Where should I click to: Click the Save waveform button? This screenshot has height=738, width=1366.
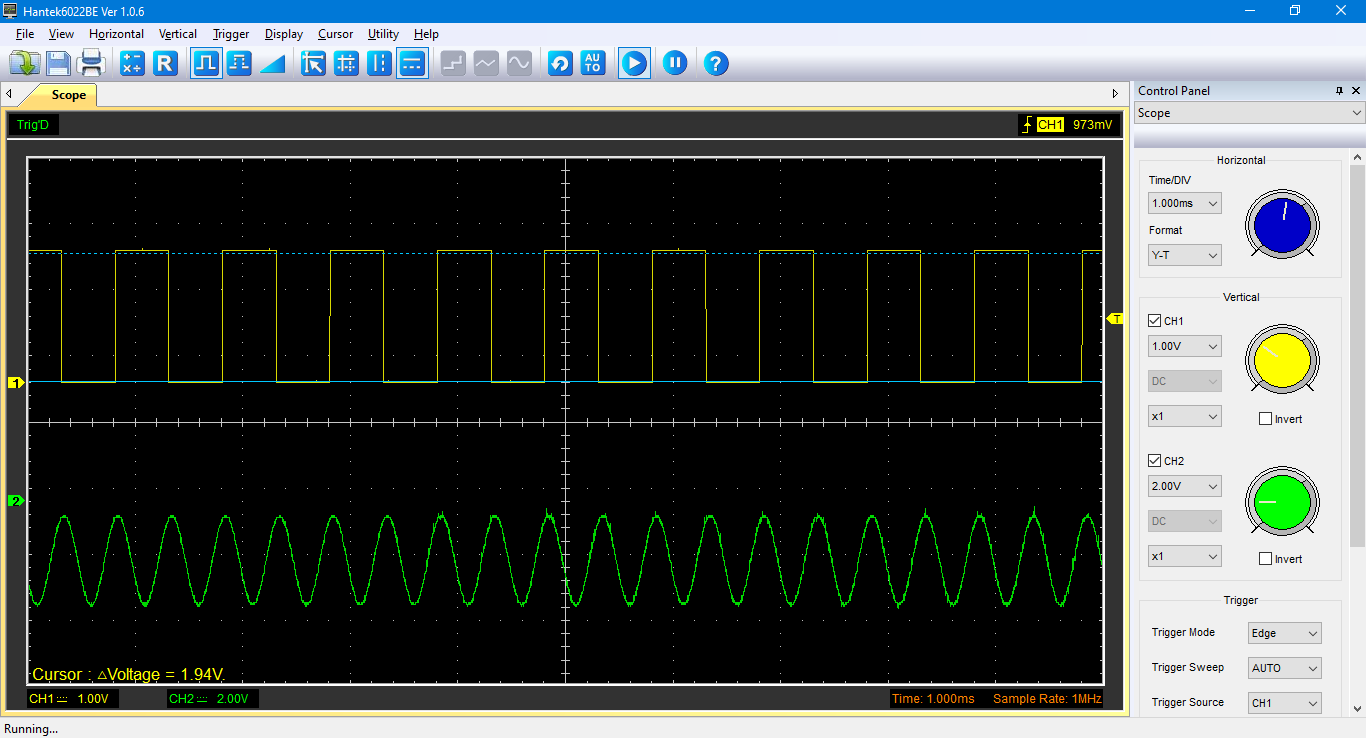pyautogui.click(x=58, y=63)
